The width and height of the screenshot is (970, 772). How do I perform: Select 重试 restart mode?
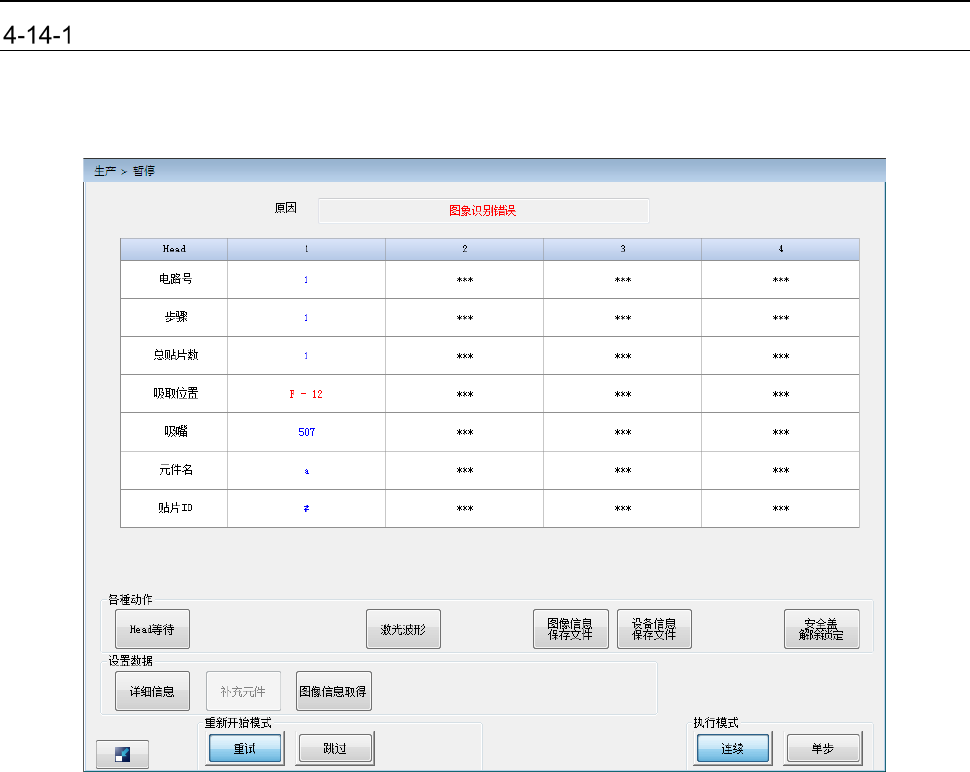point(245,748)
